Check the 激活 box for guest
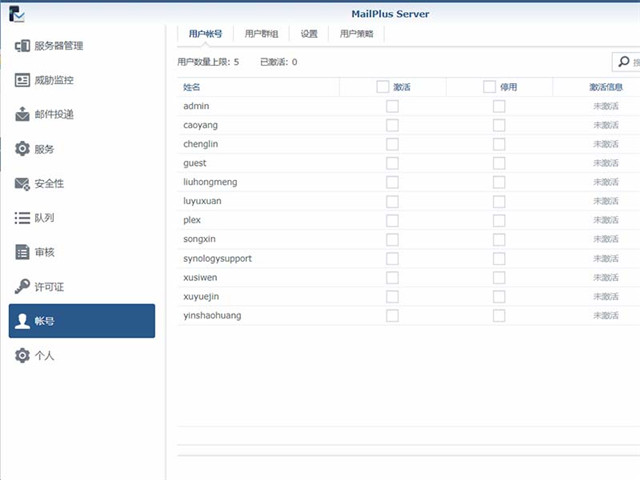The width and height of the screenshot is (640, 480). pyautogui.click(x=392, y=163)
